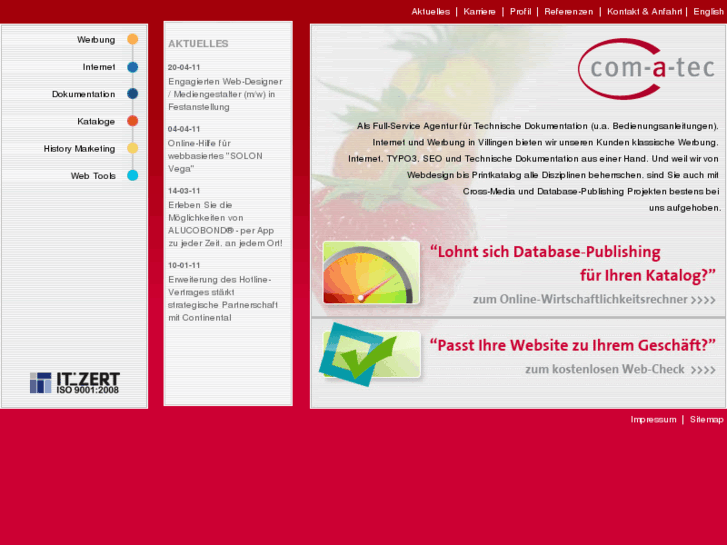Open news about Continental Hotline-Vertrag

click(223, 299)
